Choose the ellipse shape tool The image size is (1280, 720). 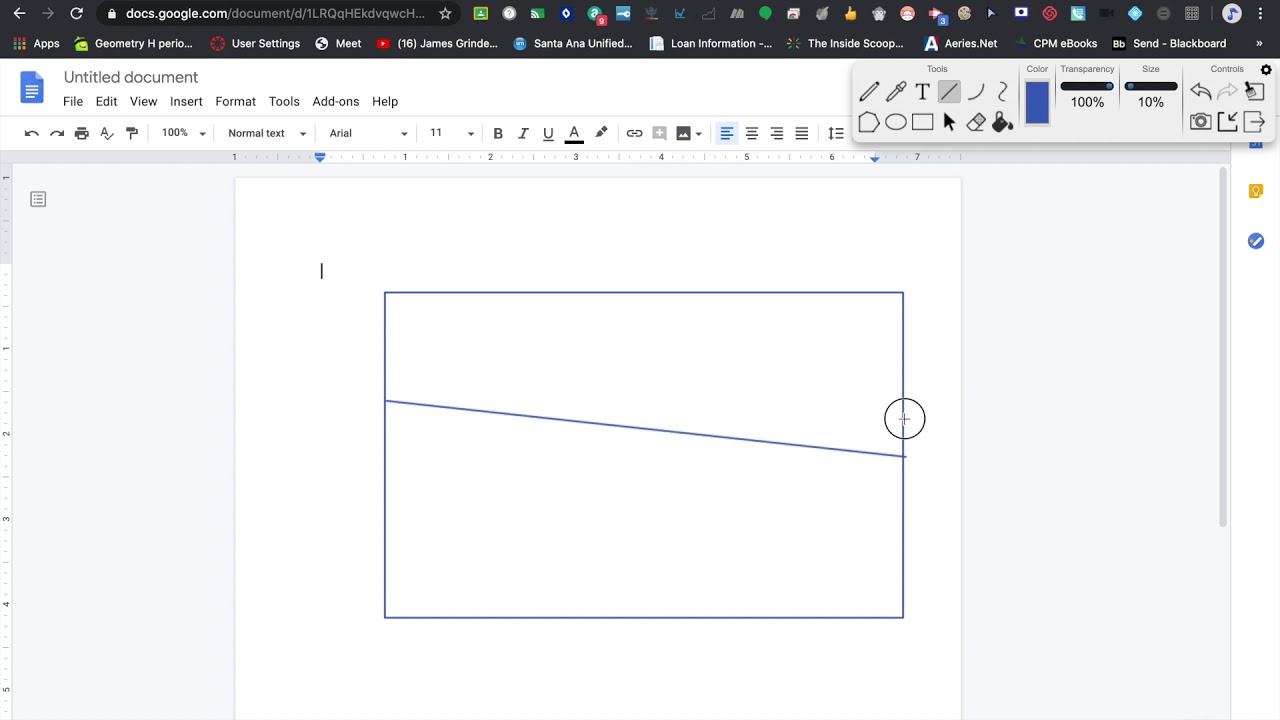[x=896, y=122]
